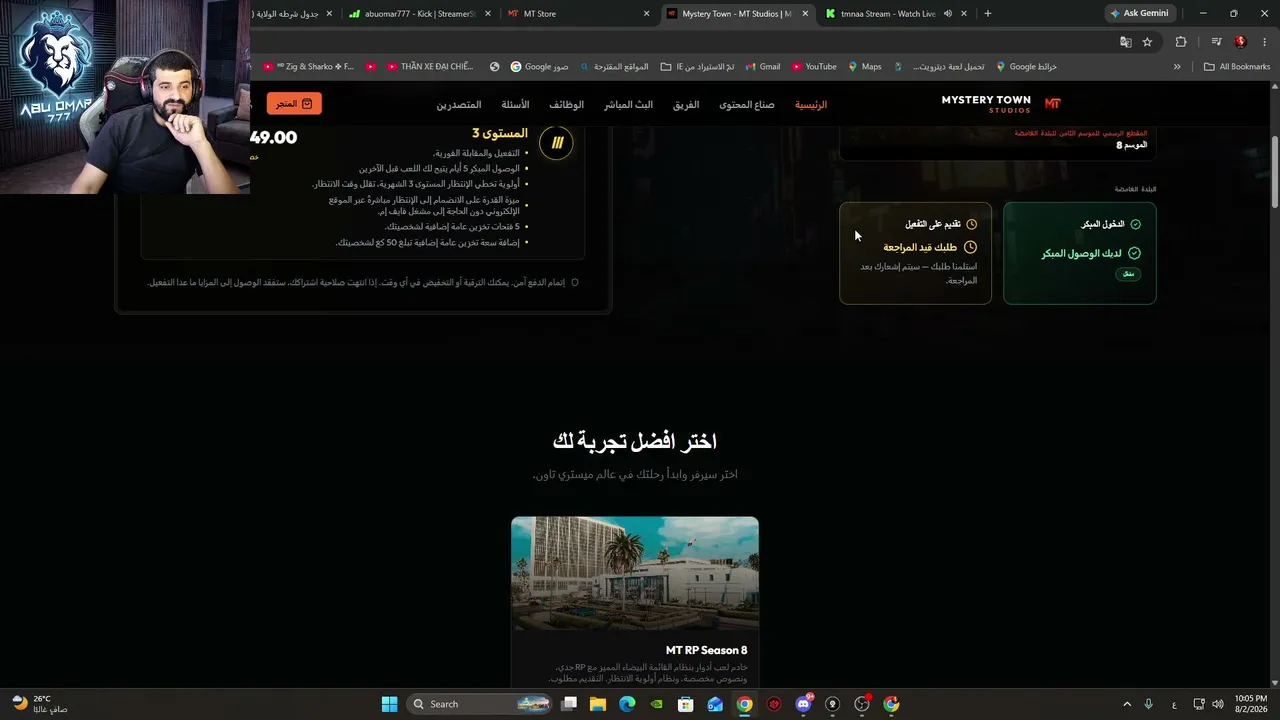The width and height of the screenshot is (1280, 720).
Task: Open المتصدرين navigation item
Action: pyautogui.click(x=459, y=105)
